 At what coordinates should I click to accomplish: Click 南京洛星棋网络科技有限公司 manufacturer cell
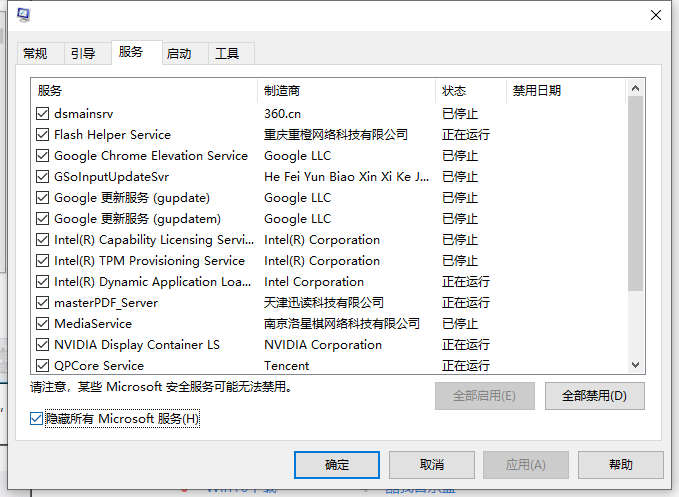pyautogui.click(x=342, y=324)
